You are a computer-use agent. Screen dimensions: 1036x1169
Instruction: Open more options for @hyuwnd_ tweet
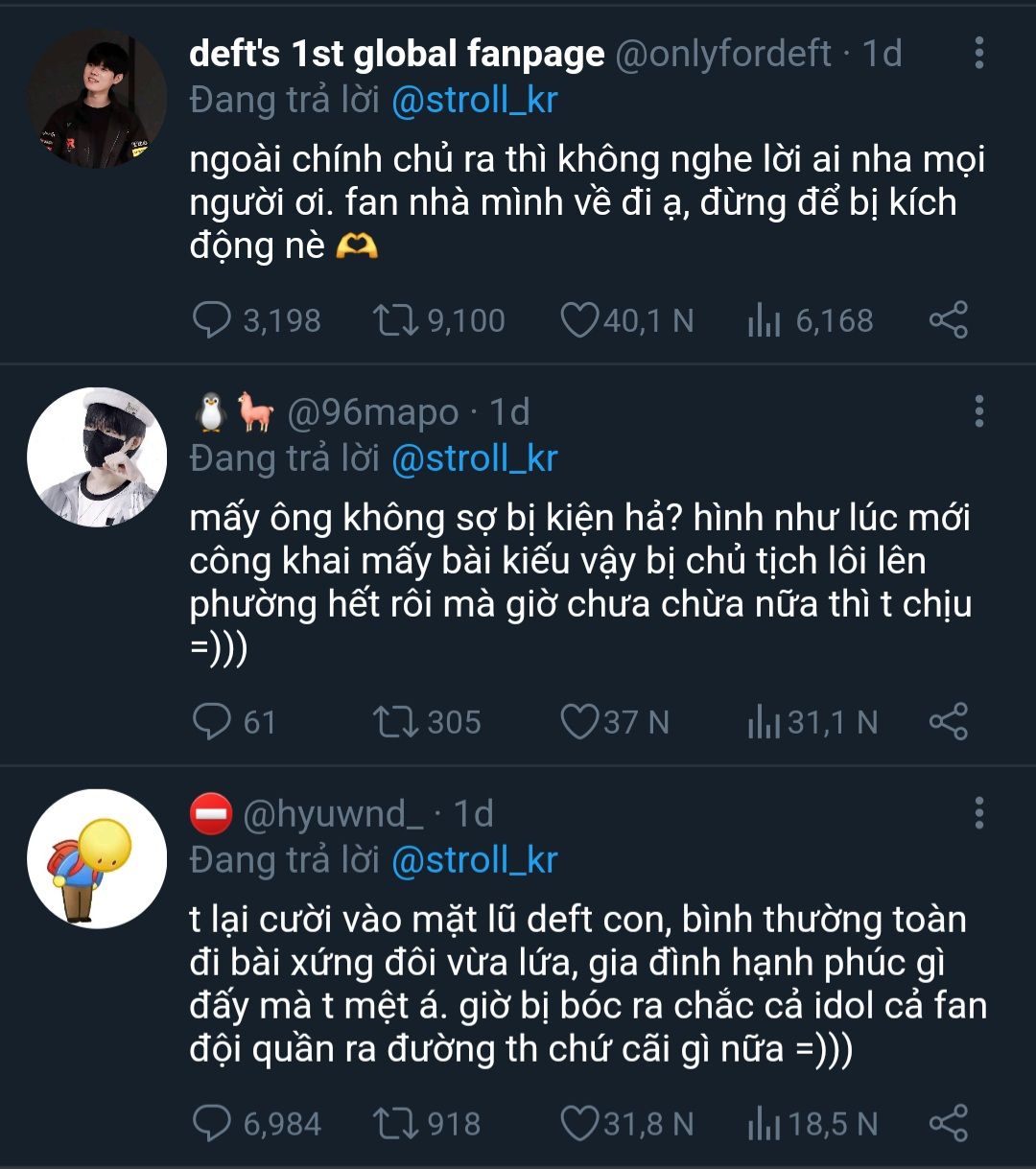[x=978, y=813]
